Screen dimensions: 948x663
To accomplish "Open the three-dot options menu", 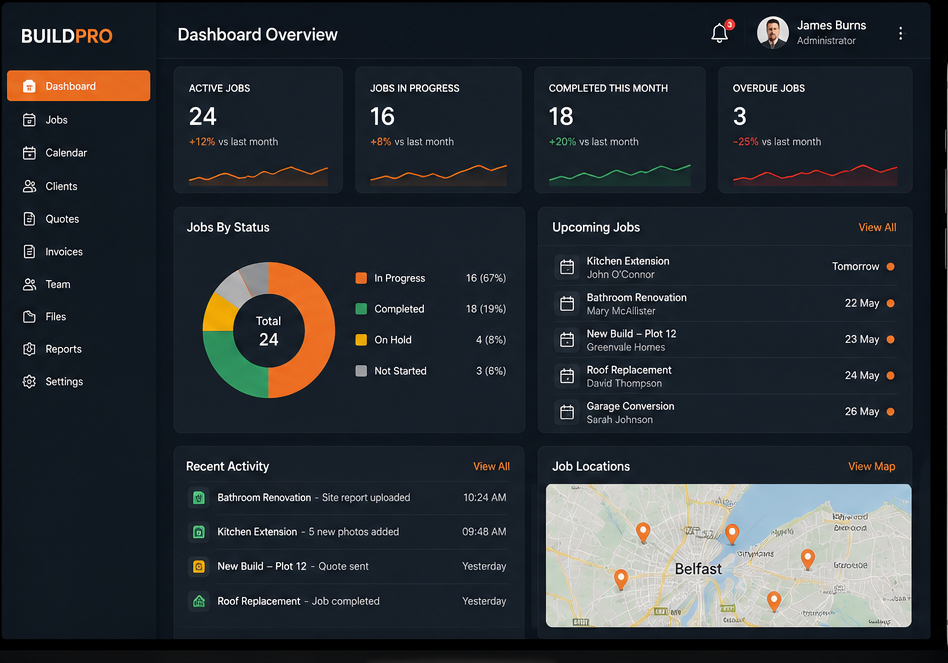I will pos(900,33).
